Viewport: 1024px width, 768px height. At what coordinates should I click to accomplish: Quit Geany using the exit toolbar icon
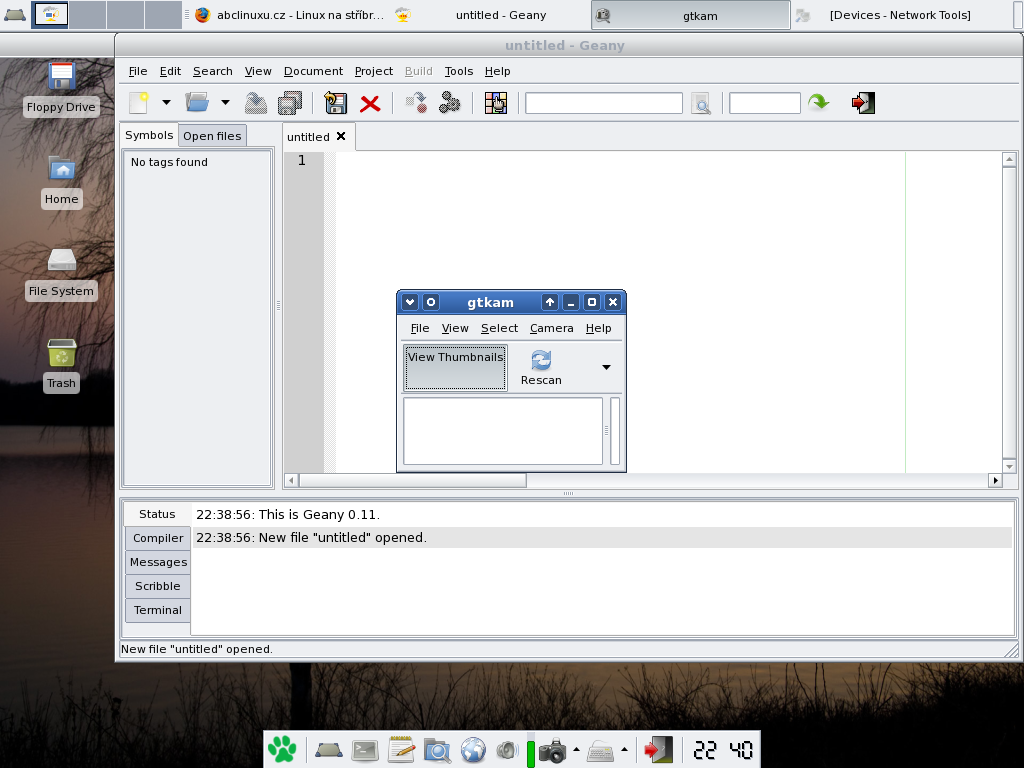click(x=863, y=103)
